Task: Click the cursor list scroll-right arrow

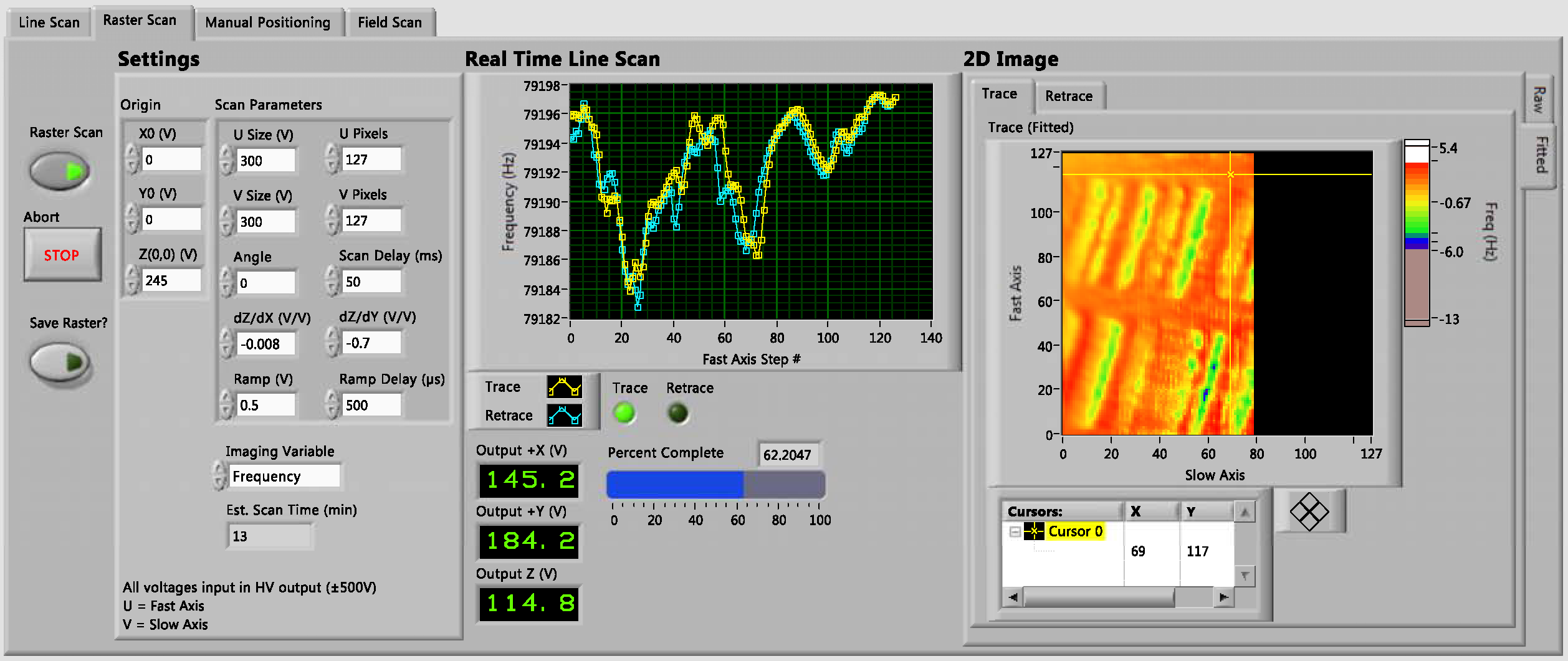Action: point(1223,597)
